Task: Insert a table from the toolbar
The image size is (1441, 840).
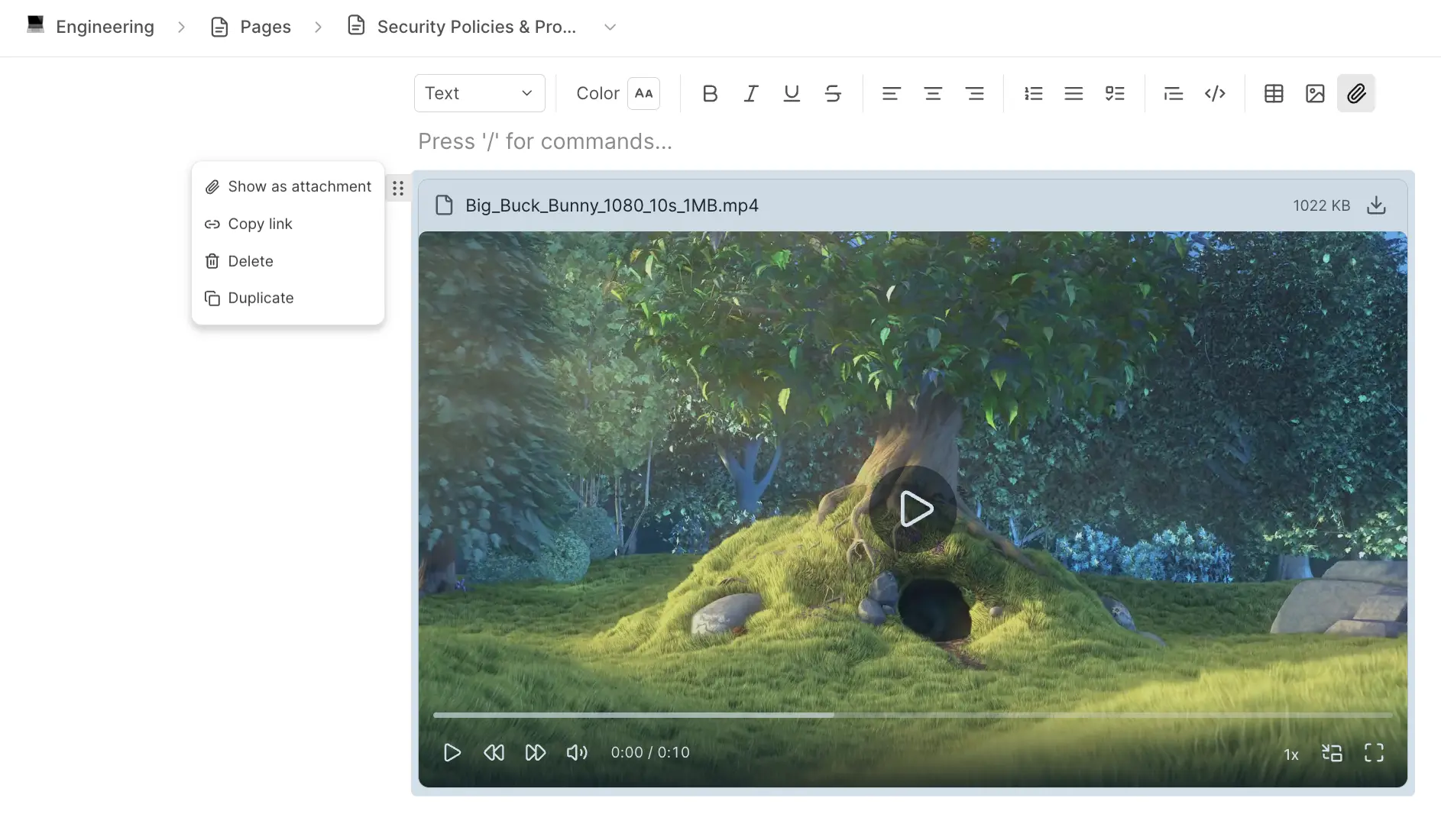Action: [1274, 93]
